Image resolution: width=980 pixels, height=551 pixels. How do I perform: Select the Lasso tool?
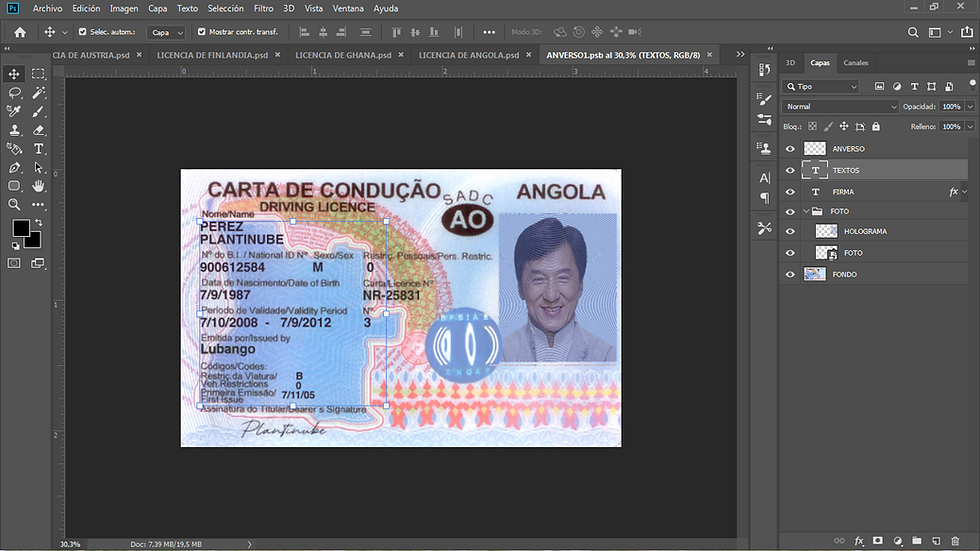click(x=14, y=92)
